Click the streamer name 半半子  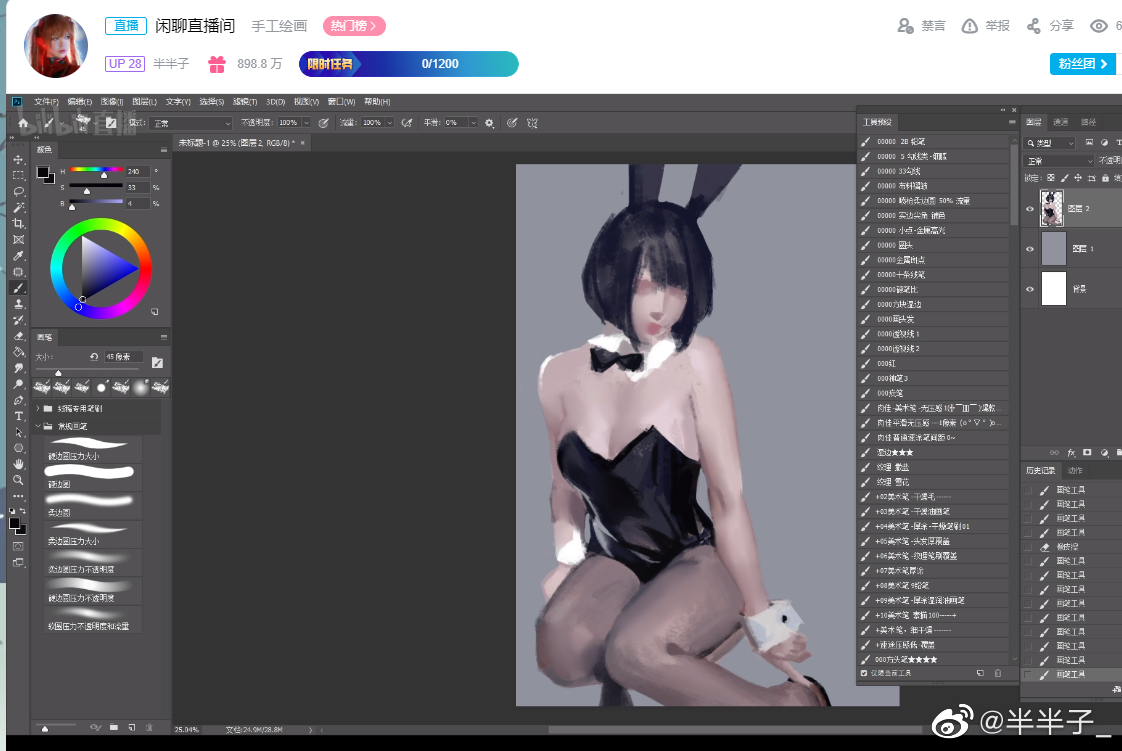[171, 64]
